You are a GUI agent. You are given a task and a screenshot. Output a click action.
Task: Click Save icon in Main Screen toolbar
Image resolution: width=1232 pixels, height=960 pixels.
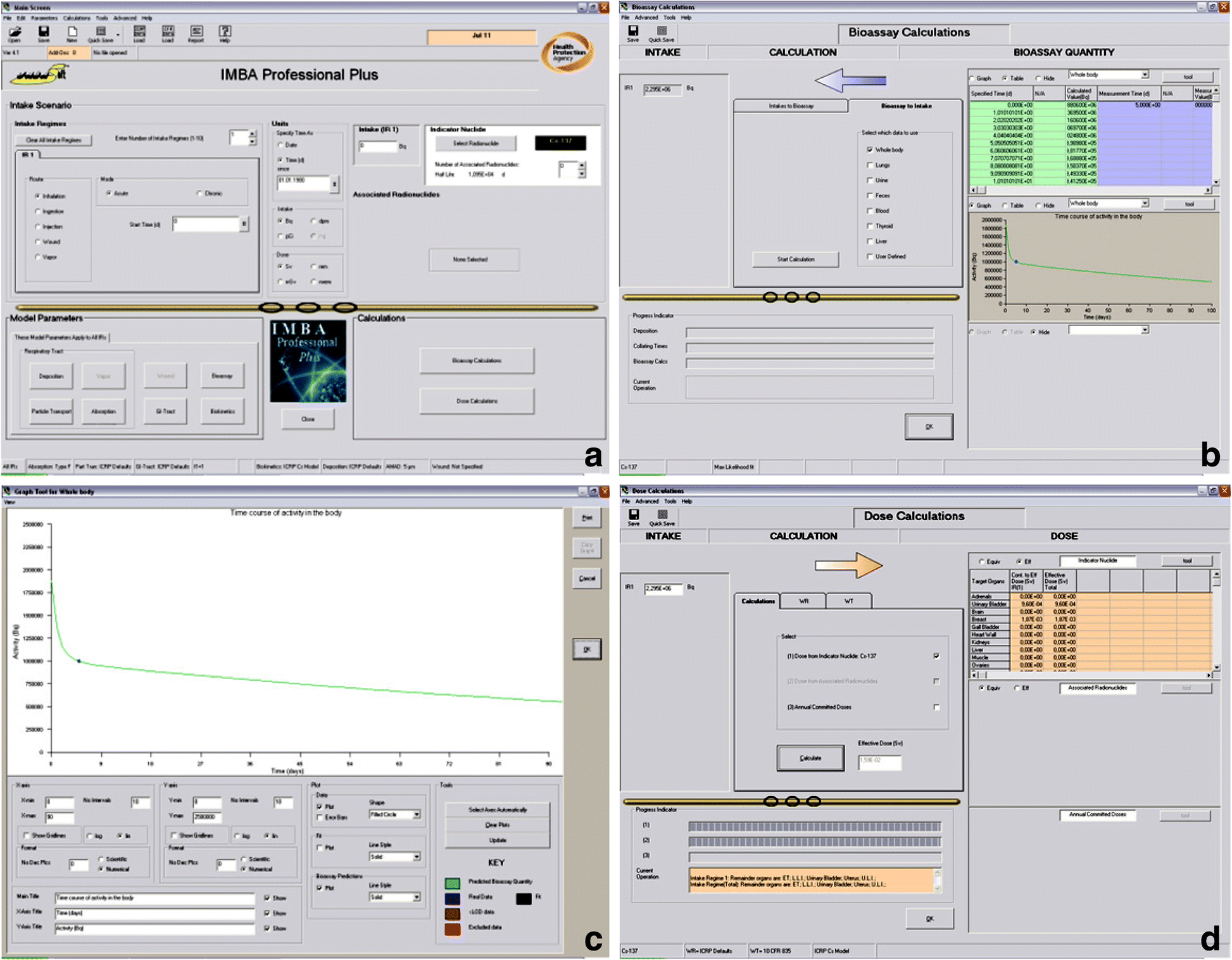tap(43, 32)
